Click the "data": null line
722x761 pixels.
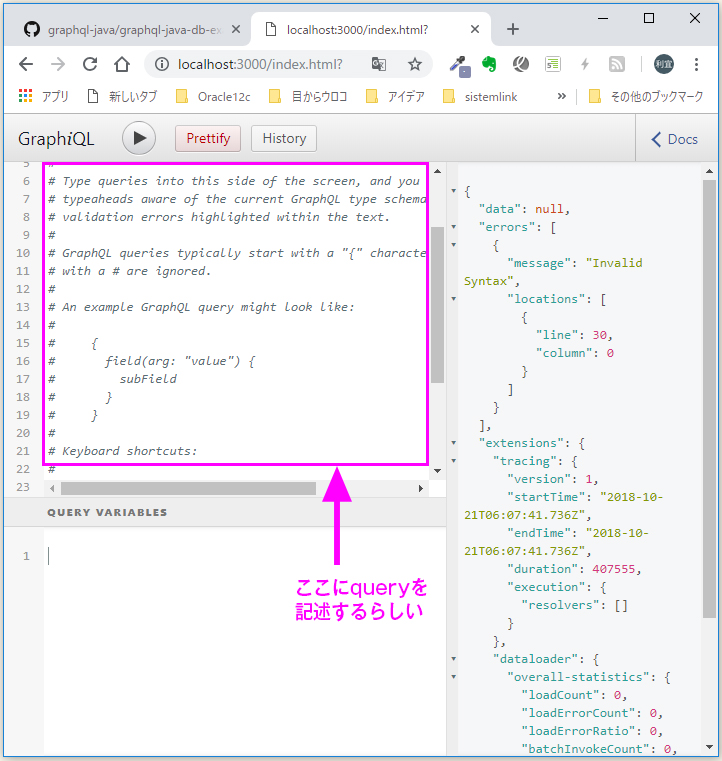pos(524,209)
